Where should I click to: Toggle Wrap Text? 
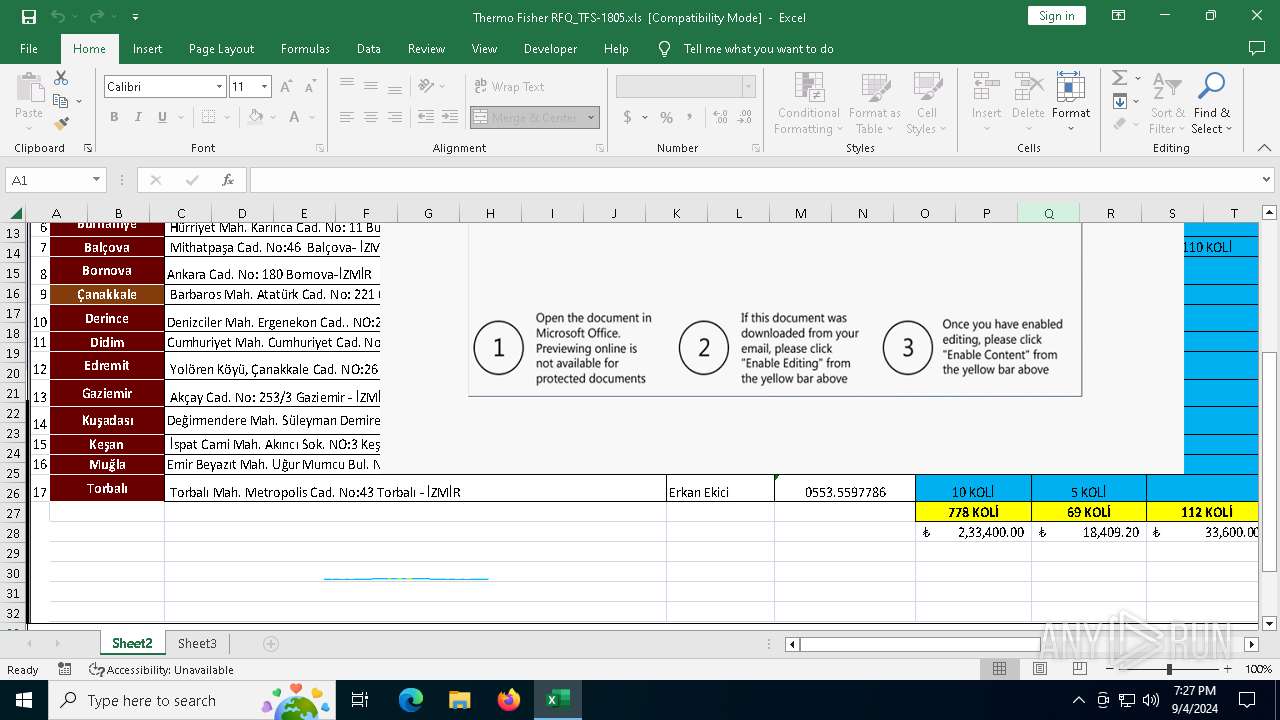point(509,87)
